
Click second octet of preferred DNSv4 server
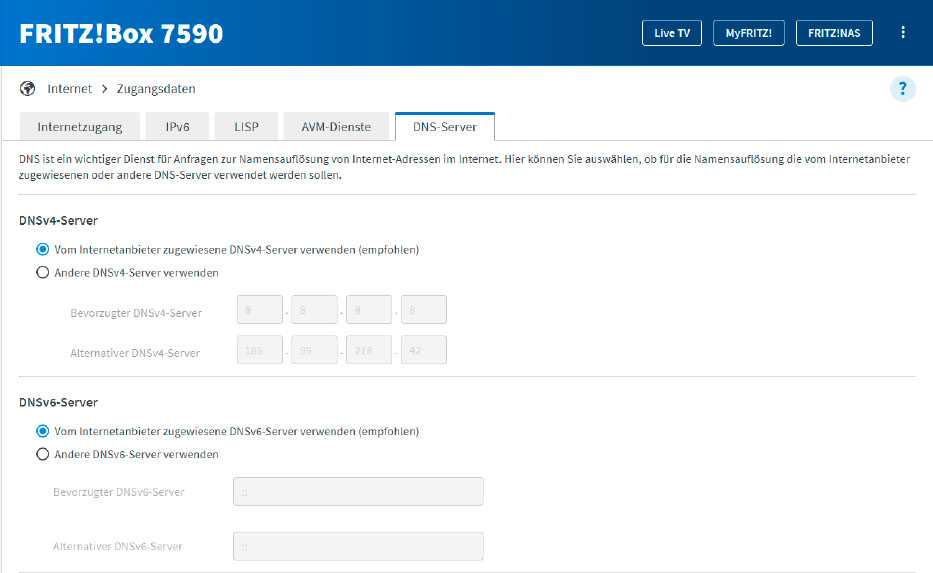point(314,309)
